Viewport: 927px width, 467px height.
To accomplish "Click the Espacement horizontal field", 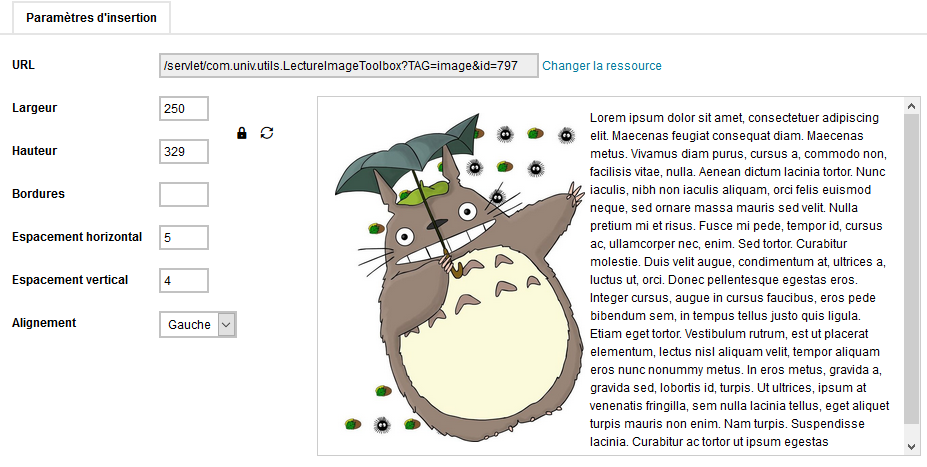I will click(x=184, y=238).
